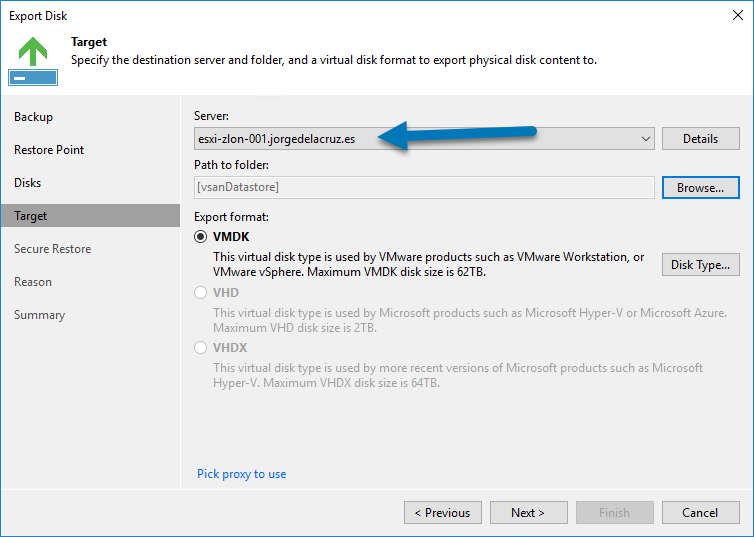
Task: Click the Finish button
Action: 615,512
